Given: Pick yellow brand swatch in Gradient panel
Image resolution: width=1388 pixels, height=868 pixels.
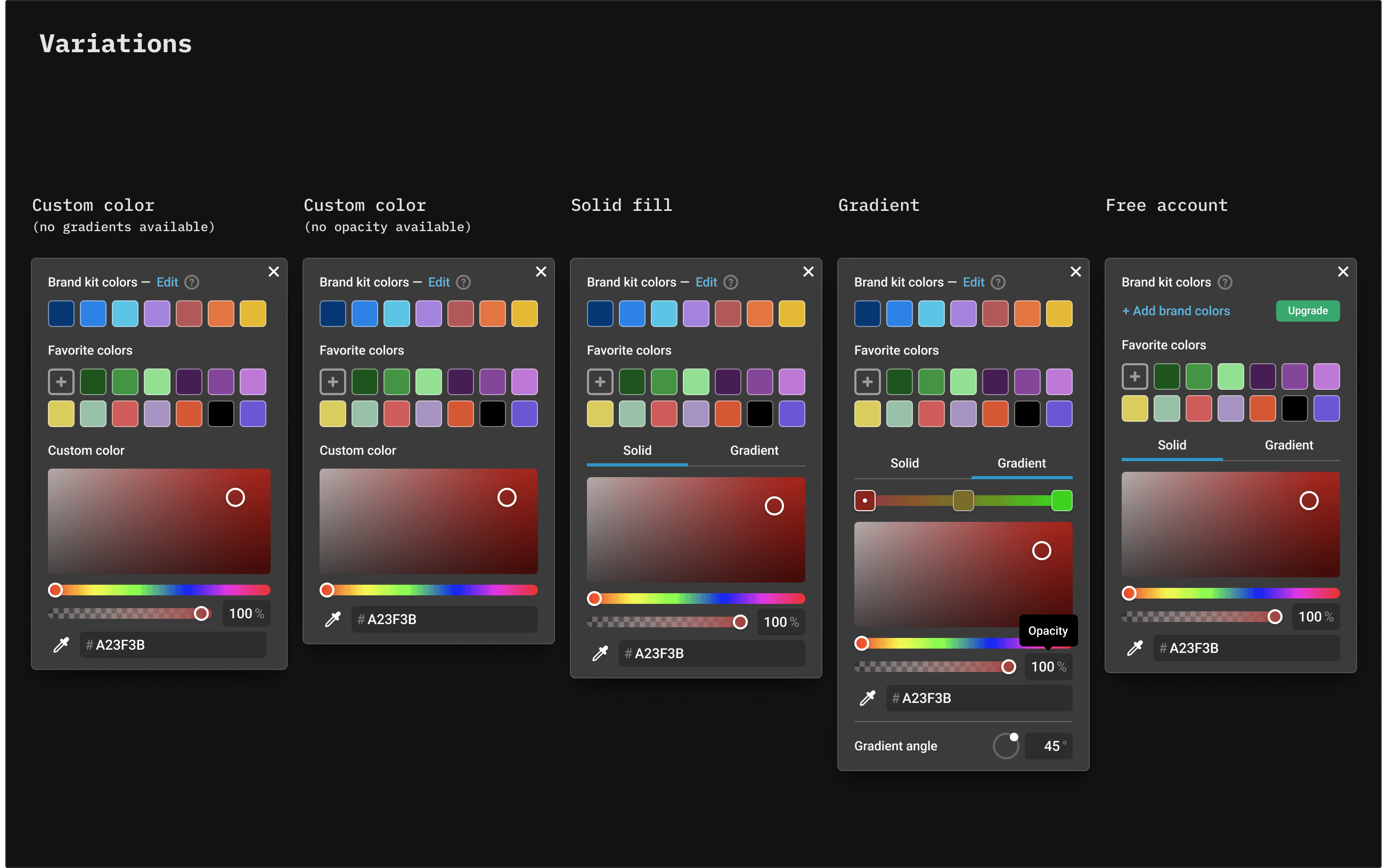Looking at the screenshot, I should pyautogui.click(x=1059, y=314).
